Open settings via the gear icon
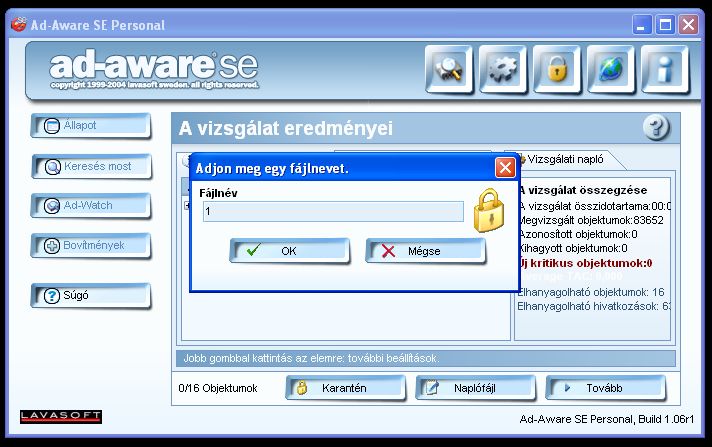 [503, 70]
